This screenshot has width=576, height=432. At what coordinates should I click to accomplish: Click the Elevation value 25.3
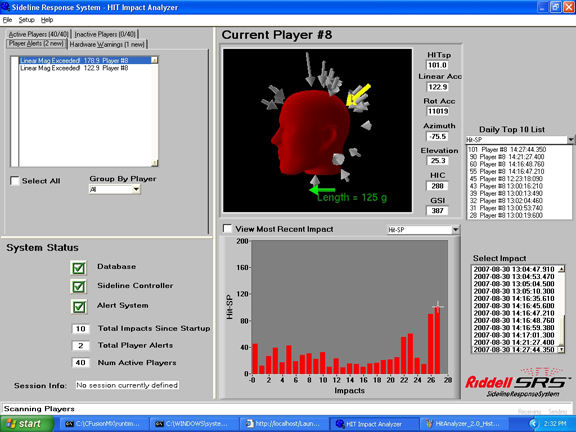coord(437,161)
